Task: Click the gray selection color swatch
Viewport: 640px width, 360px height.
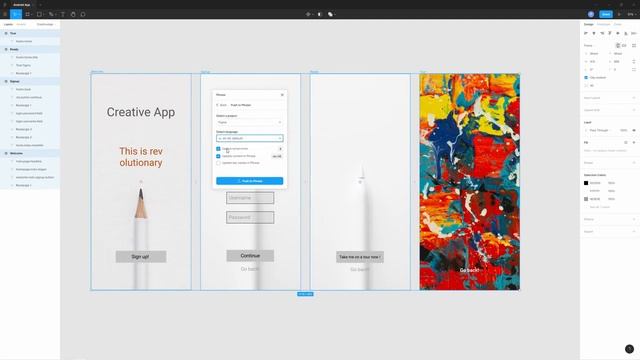Action: click(x=586, y=199)
